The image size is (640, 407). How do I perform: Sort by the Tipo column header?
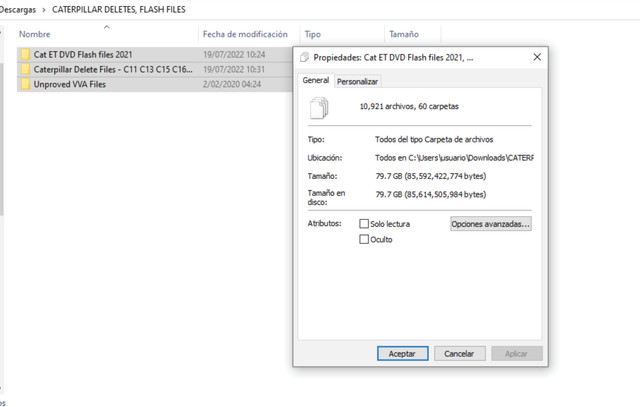(x=313, y=34)
